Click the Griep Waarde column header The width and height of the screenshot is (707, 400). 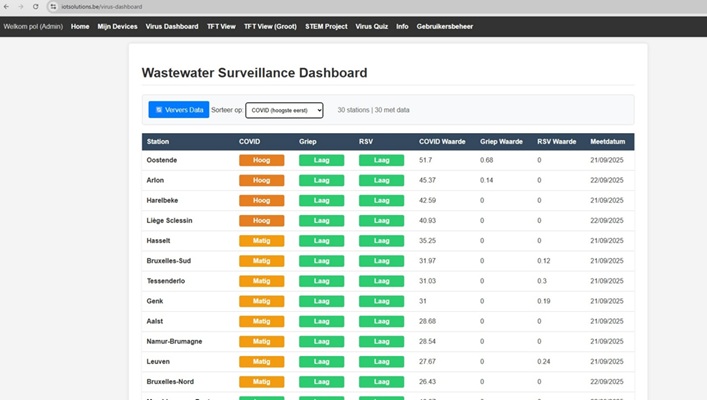(x=501, y=142)
